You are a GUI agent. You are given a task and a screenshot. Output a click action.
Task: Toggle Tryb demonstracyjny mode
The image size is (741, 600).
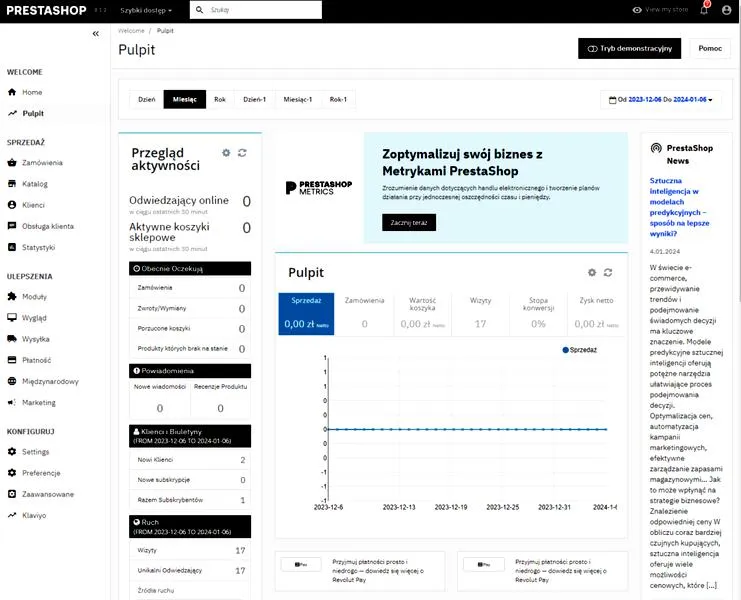tap(629, 48)
